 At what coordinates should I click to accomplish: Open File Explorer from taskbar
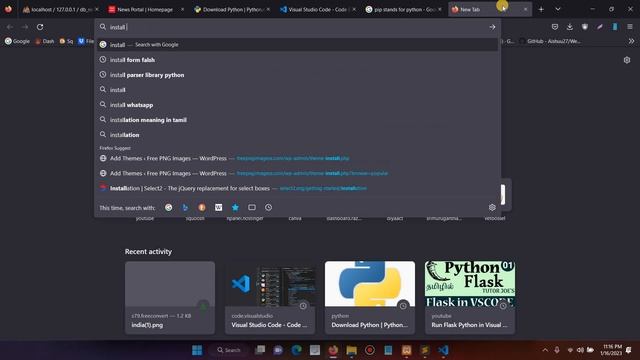point(351,350)
